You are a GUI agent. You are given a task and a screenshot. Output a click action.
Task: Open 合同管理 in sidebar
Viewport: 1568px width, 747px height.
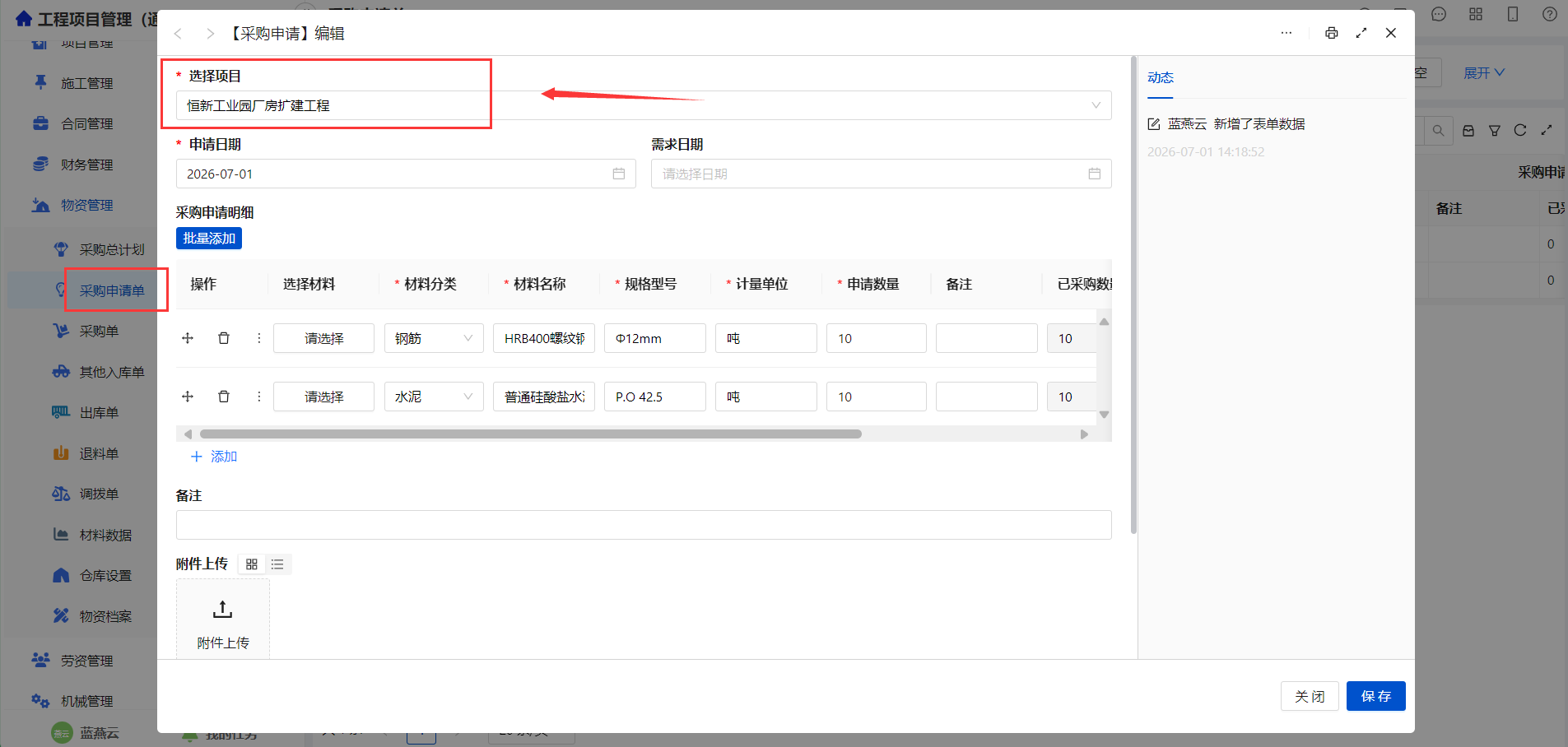tap(86, 123)
